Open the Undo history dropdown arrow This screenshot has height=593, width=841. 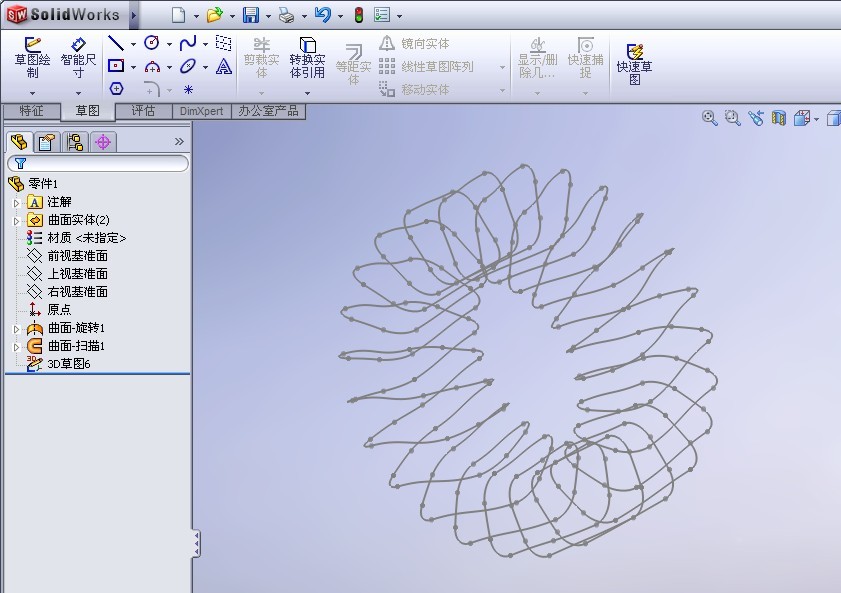tap(340, 16)
